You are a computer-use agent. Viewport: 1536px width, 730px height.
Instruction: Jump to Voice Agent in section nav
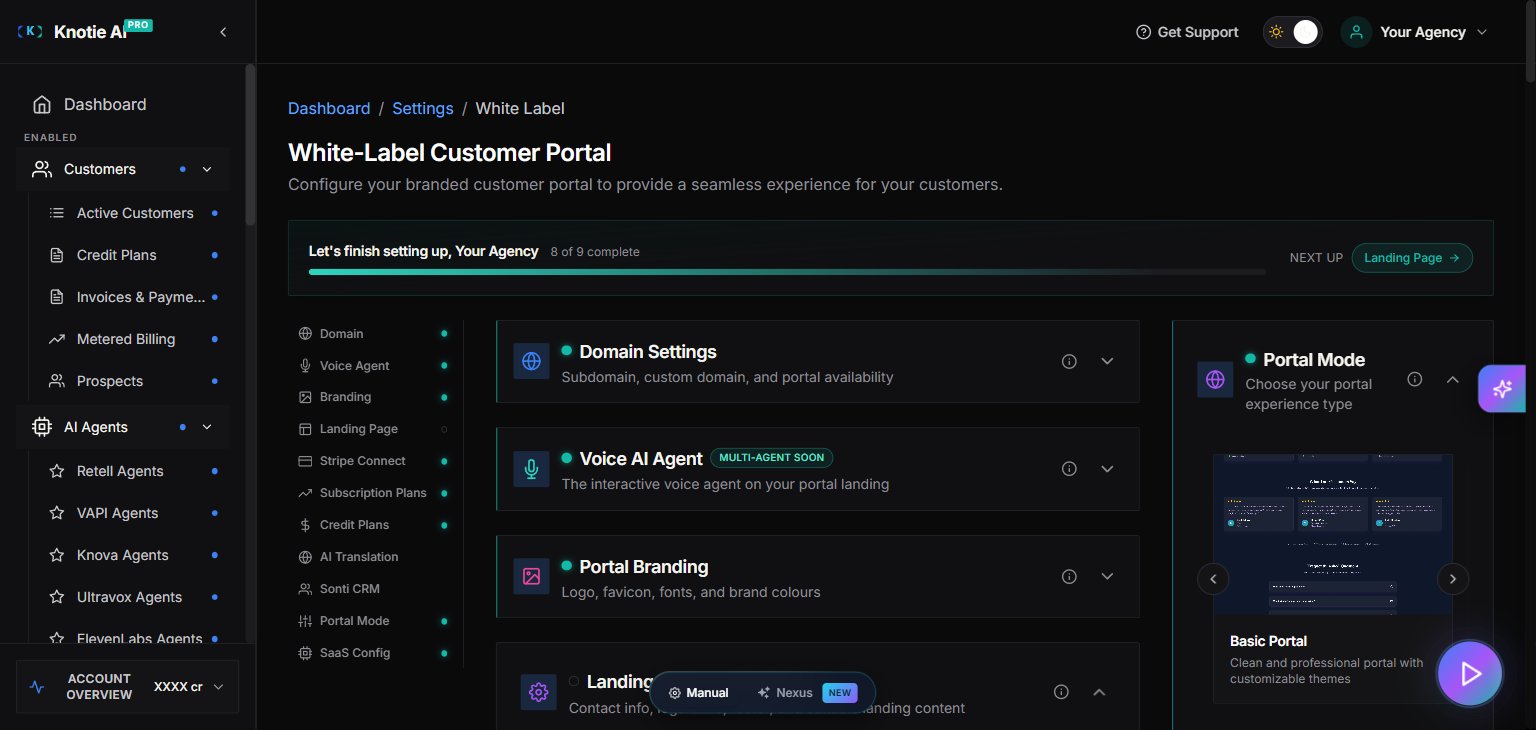coord(373,366)
